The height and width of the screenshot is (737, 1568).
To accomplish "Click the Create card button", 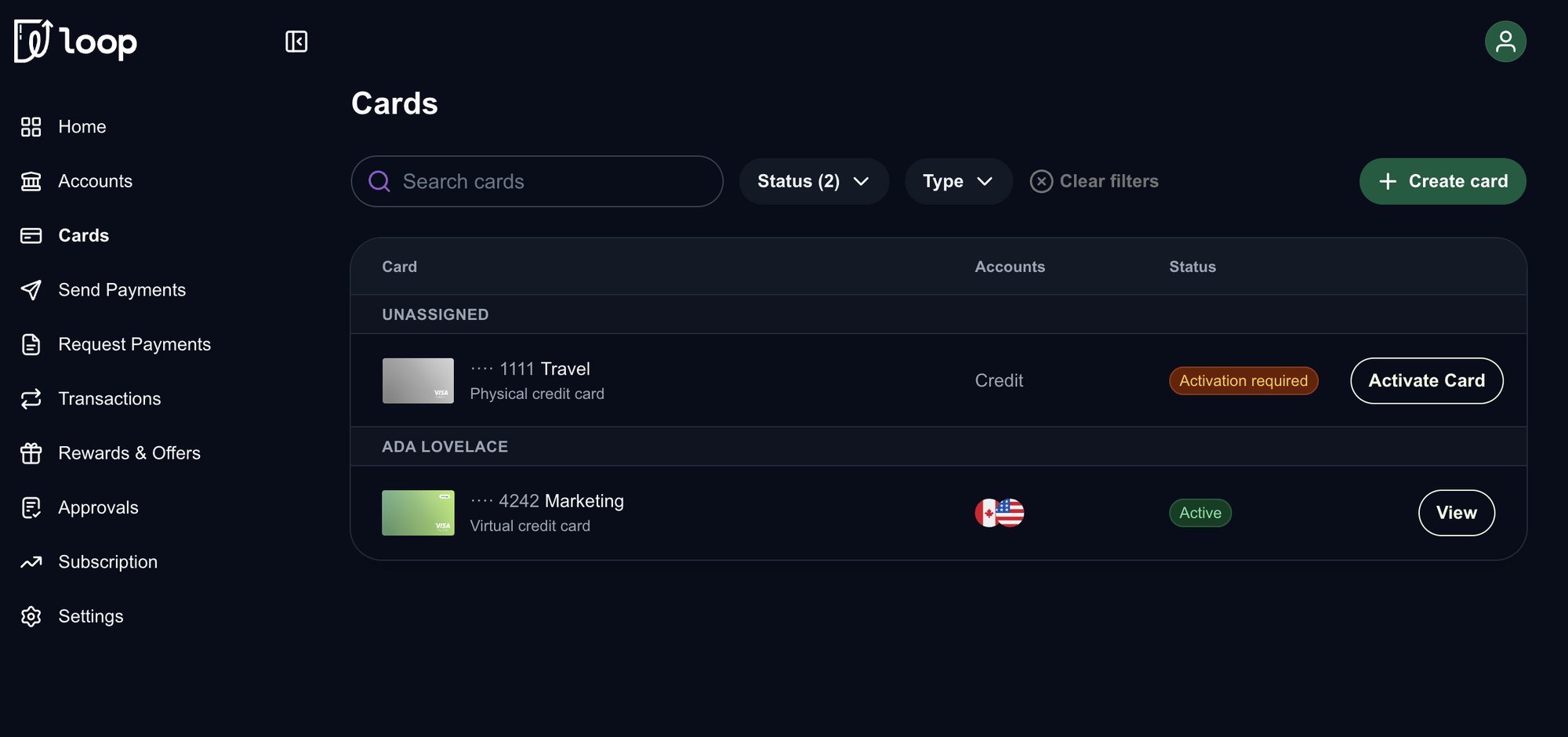I will [1443, 181].
